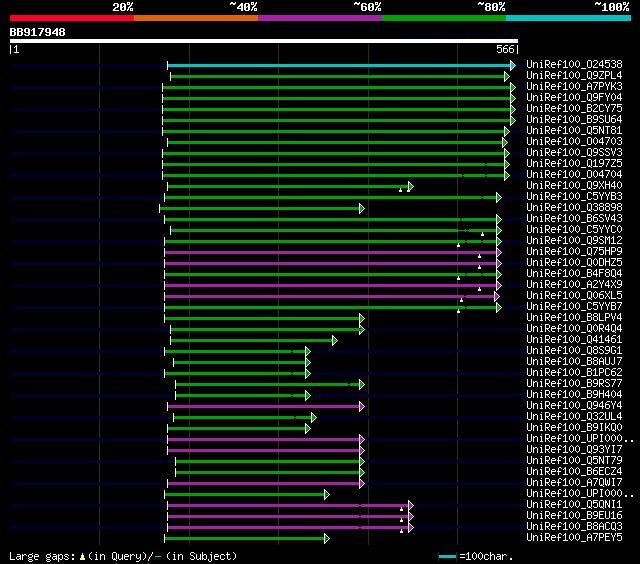Viewport: 640px width, 564px height.
Task: Open the UniRef100_B2CY75 hit label
Action: [x=574, y=109]
